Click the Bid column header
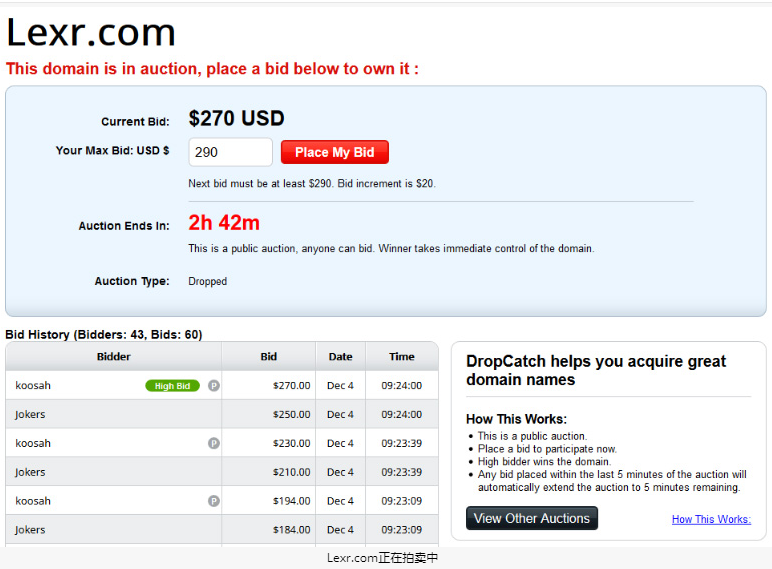This screenshot has width=772, height=569. [x=269, y=357]
